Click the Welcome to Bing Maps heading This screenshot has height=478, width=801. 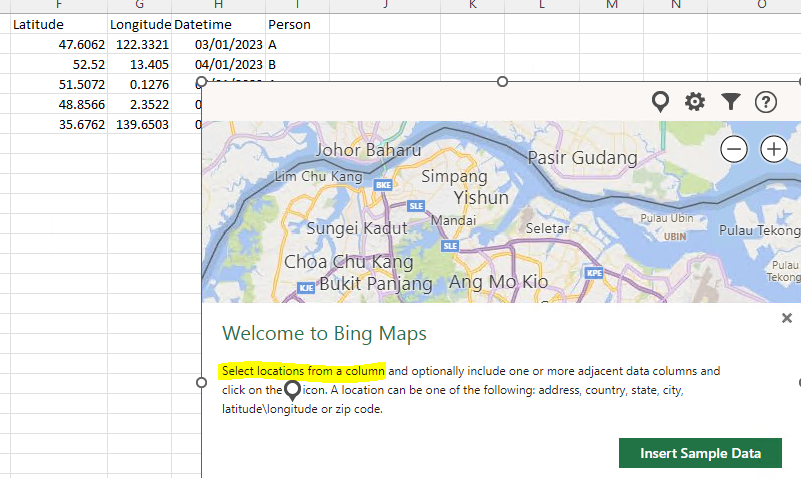tap(324, 333)
